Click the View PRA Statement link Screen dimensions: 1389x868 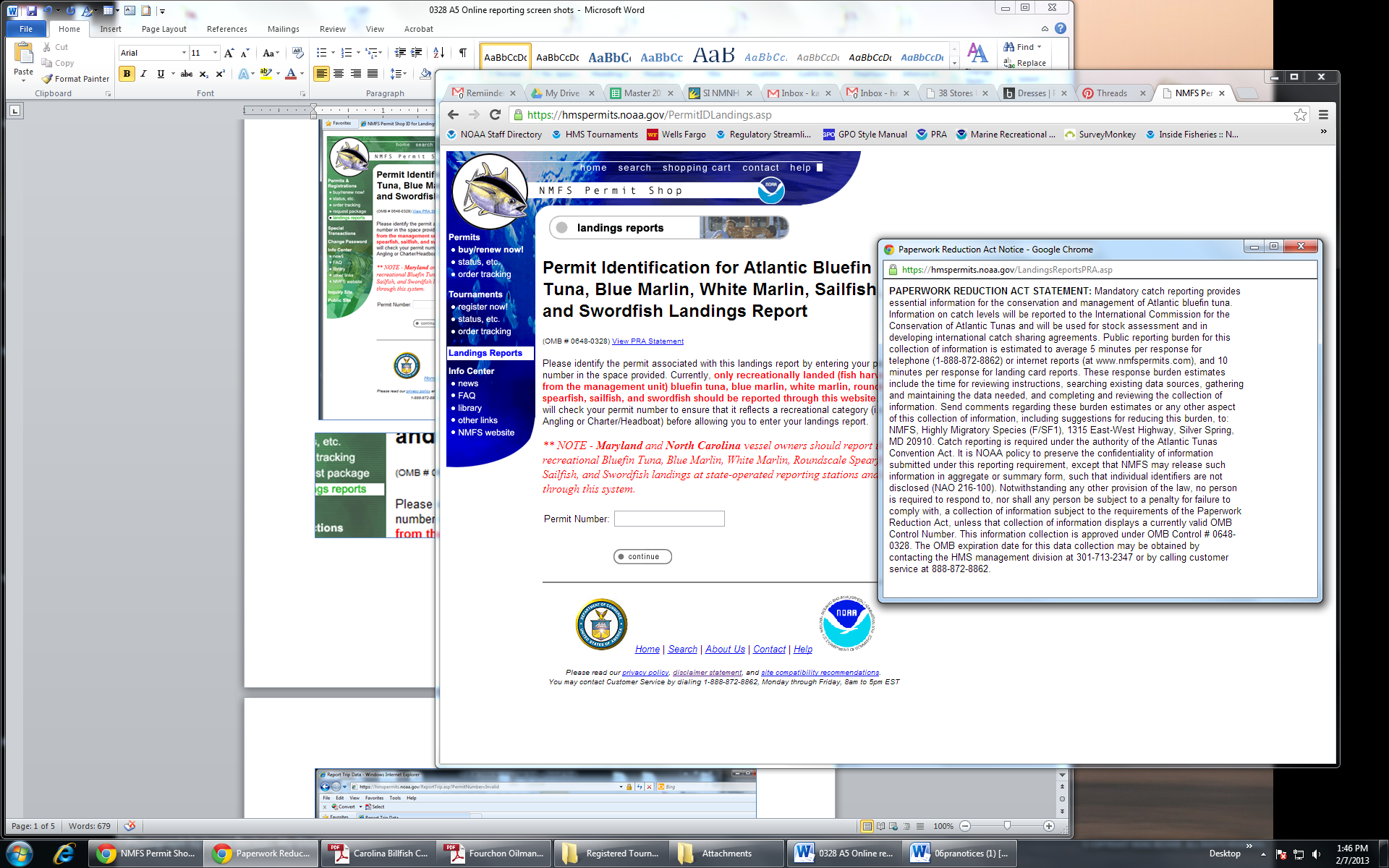tap(647, 341)
